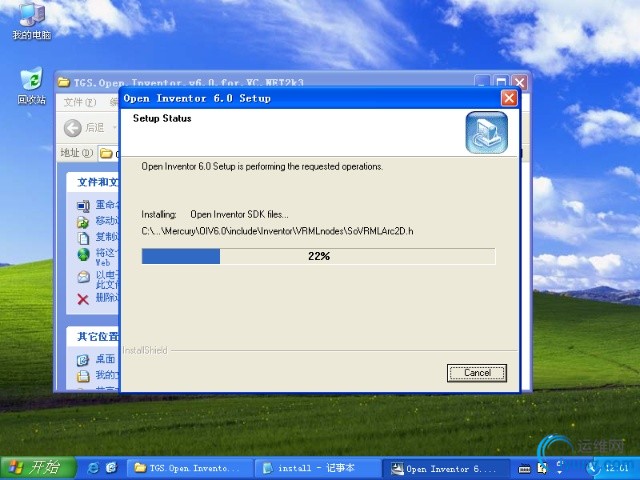640x480 pixels.
Task: Open My Computer desktop icon
Action: coord(32,20)
